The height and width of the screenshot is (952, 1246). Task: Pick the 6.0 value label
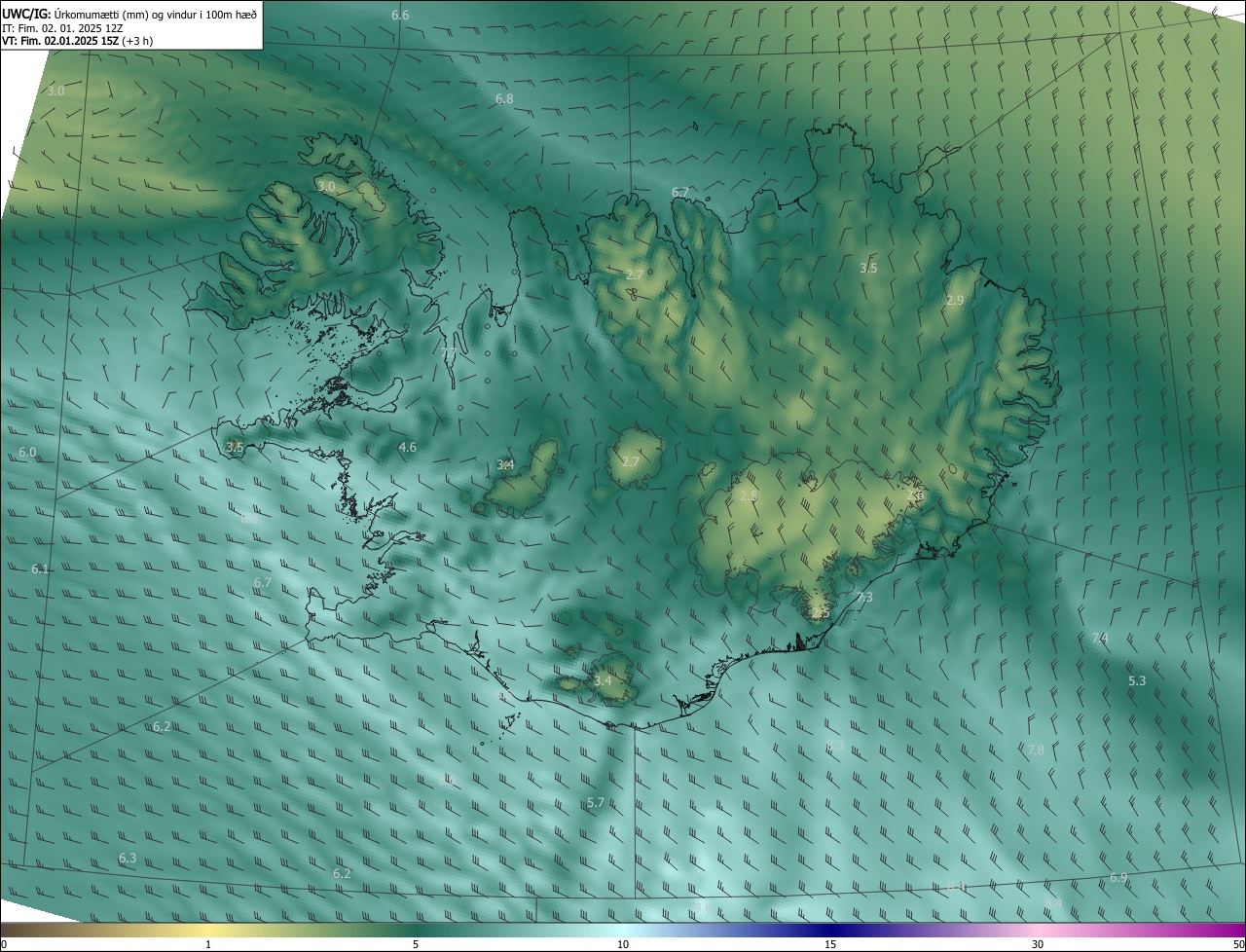[x=27, y=453]
